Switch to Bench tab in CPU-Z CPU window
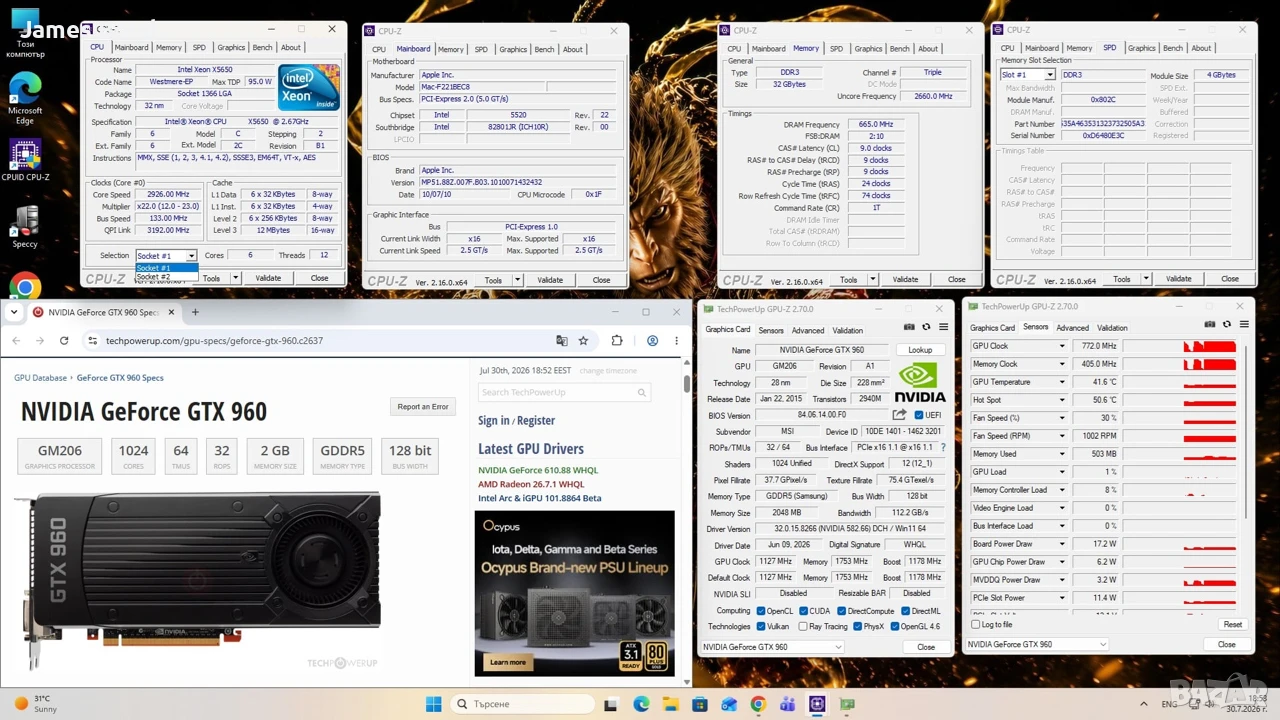 coord(263,47)
